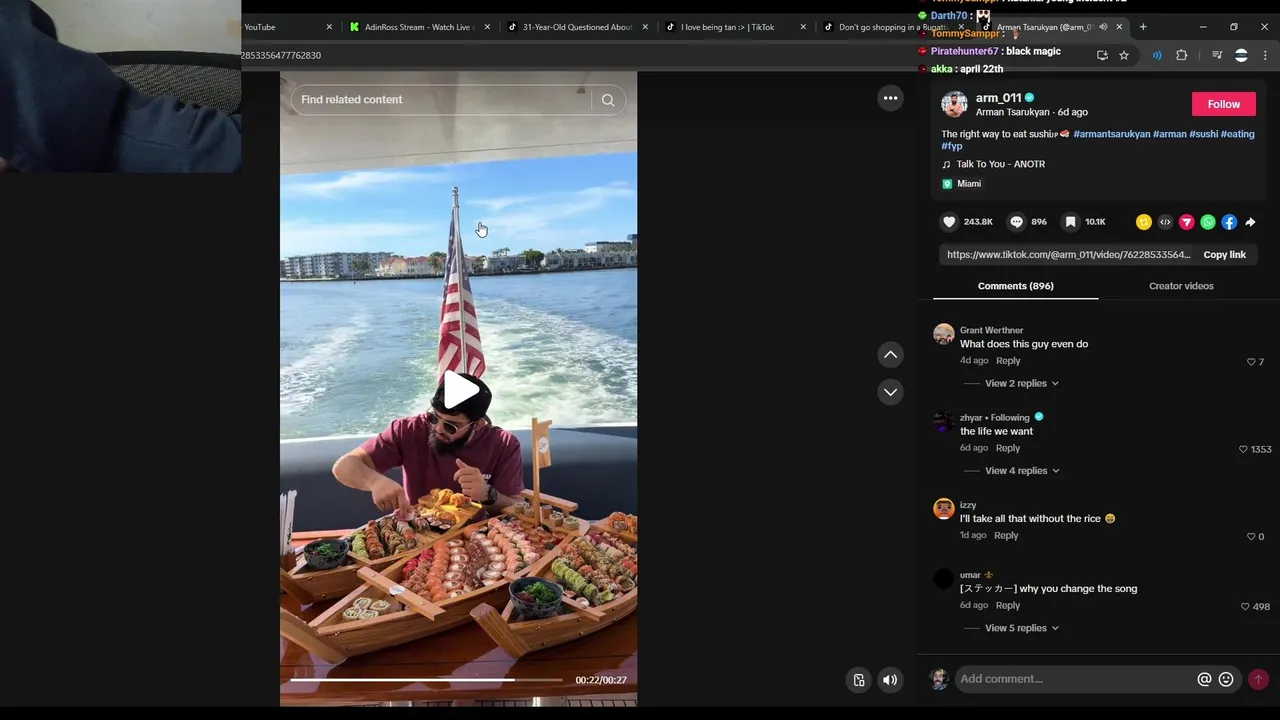Screen dimensions: 1280x720
Task: Toggle the auto-scroll icon beside the volume button
Action: pyautogui.click(x=859, y=680)
